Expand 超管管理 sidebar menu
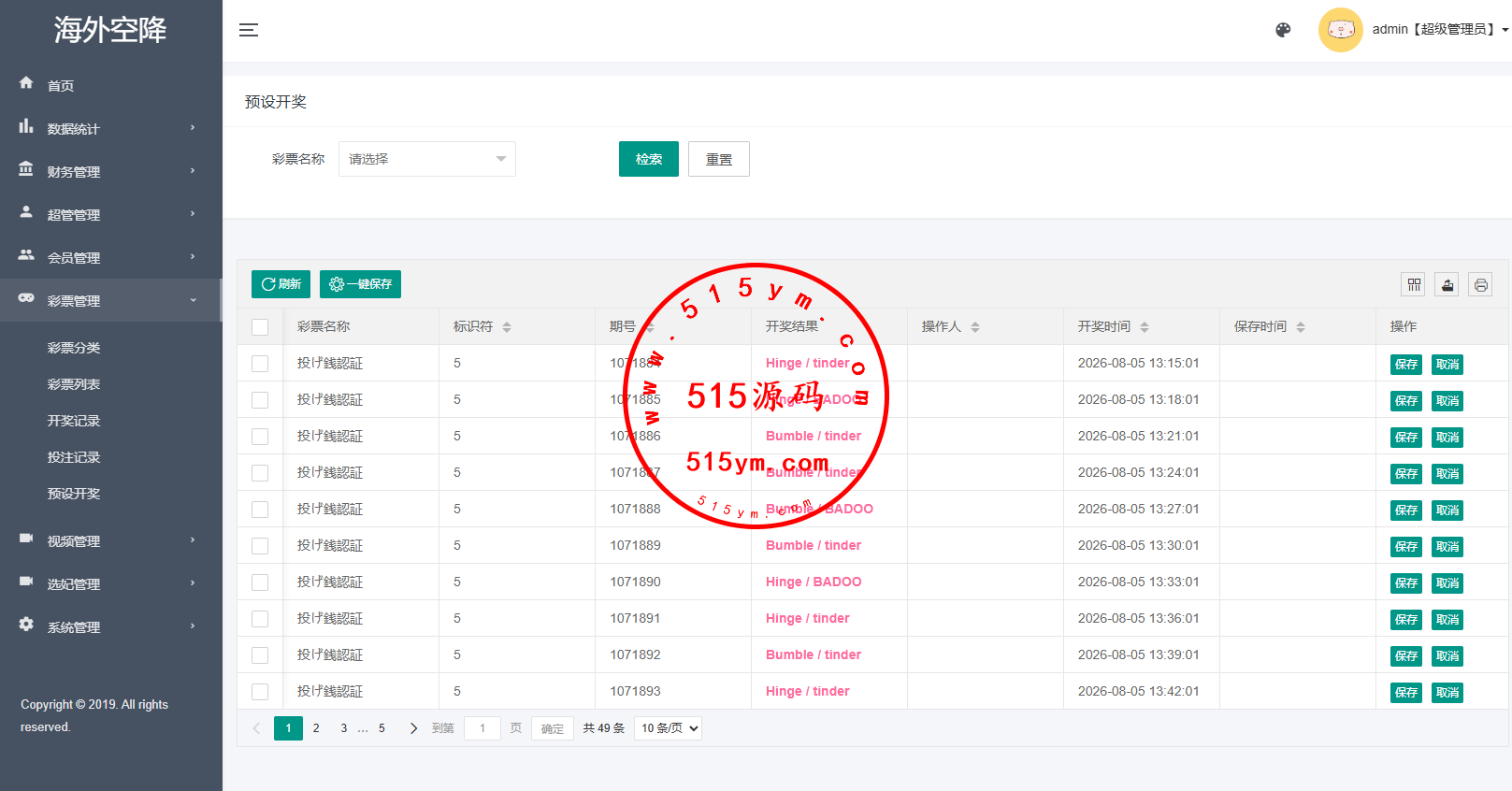This screenshot has height=791, width=1512. coord(111,214)
